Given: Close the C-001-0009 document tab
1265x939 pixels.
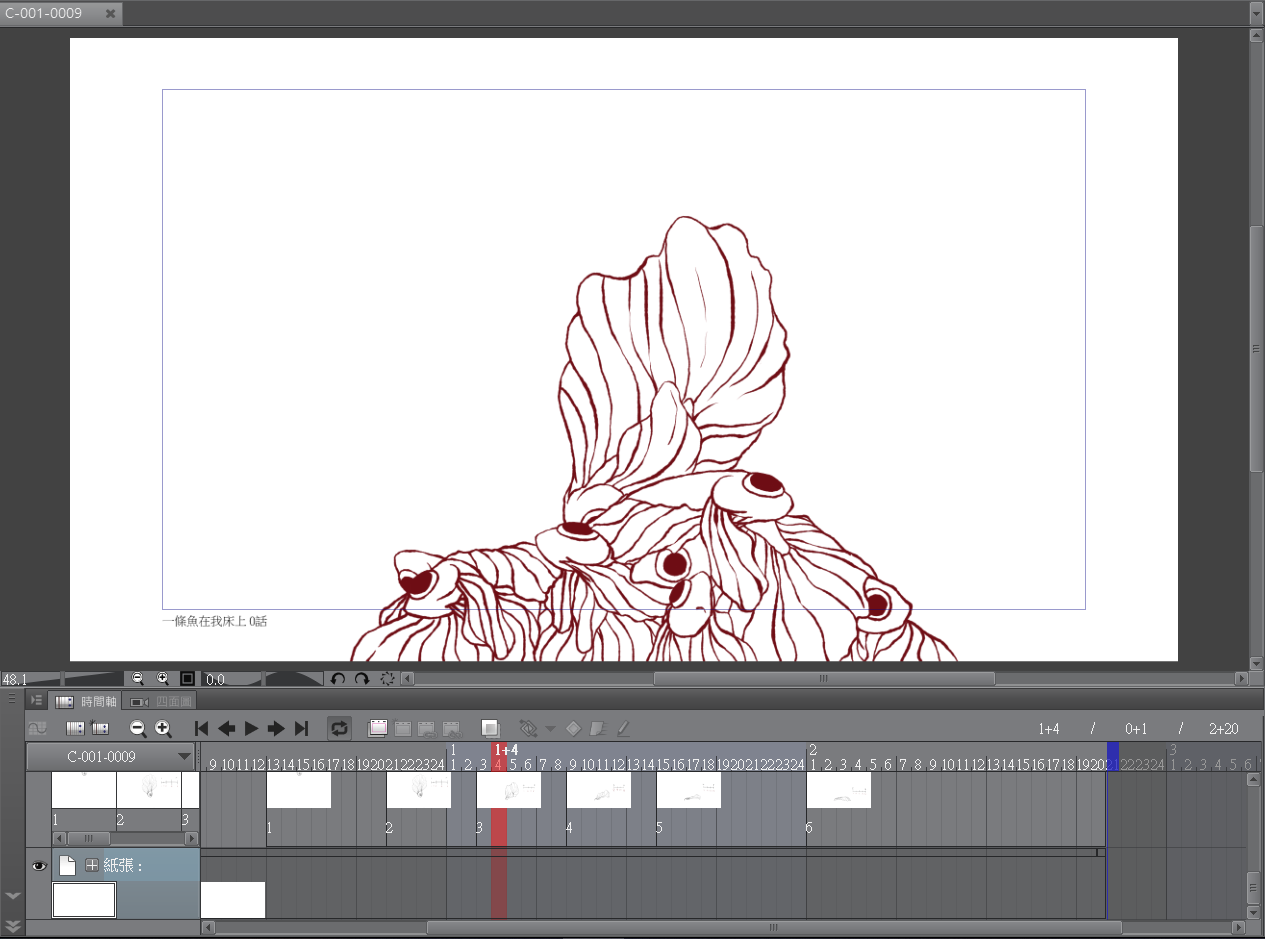Looking at the screenshot, I should coord(110,14).
